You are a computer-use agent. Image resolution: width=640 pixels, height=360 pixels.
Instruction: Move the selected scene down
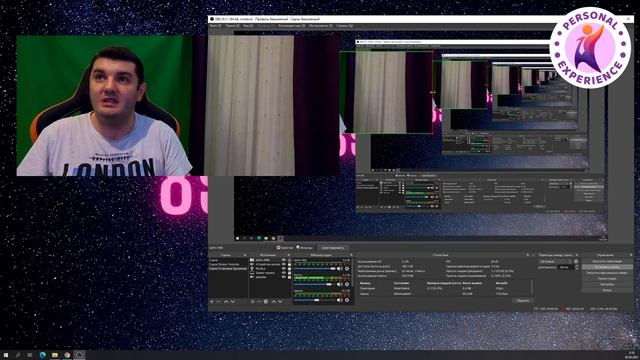233,302
